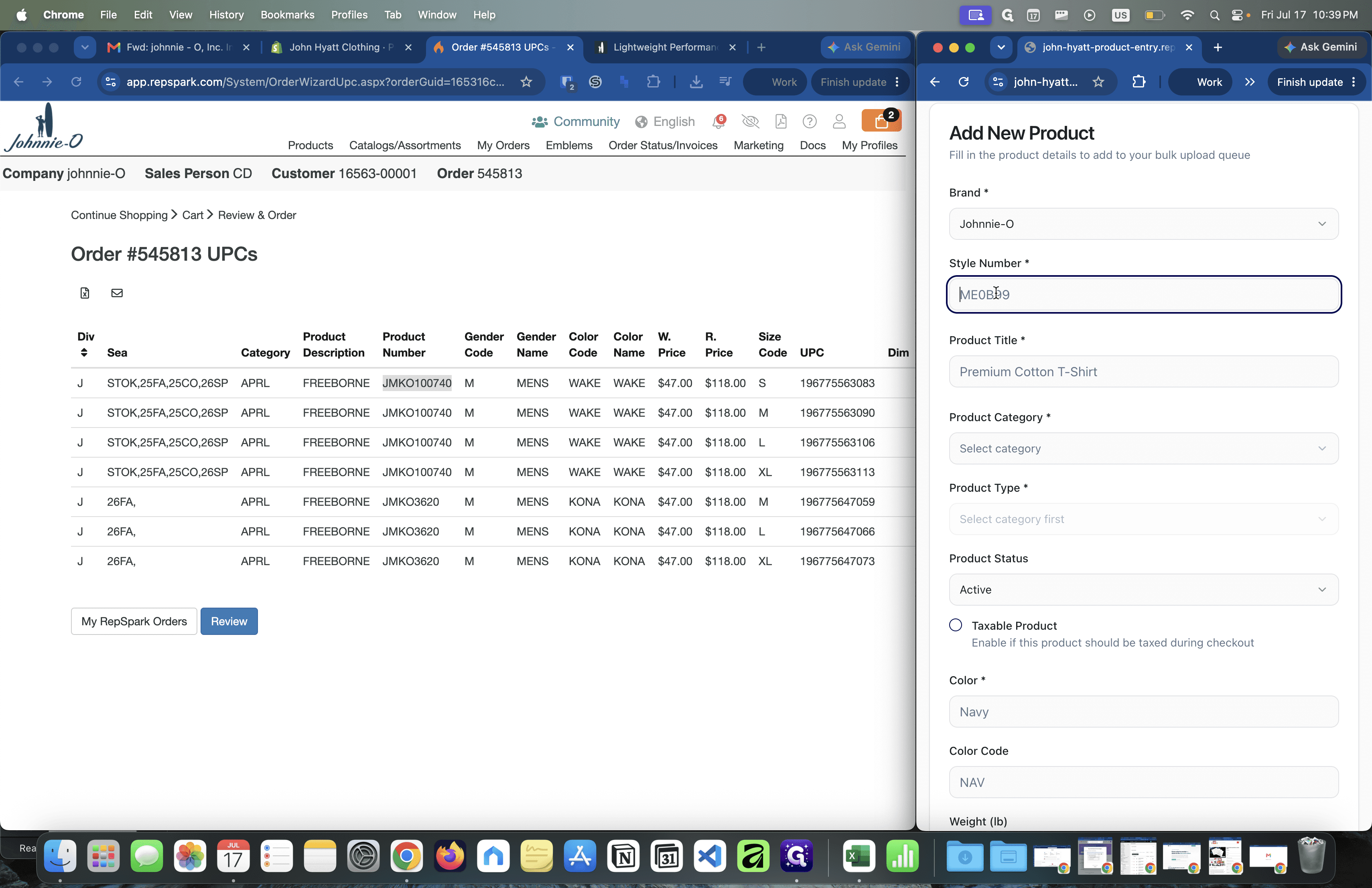Expand the Brand dropdown showing Johnnie-O
The image size is (1372, 888).
pyautogui.click(x=1143, y=223)
